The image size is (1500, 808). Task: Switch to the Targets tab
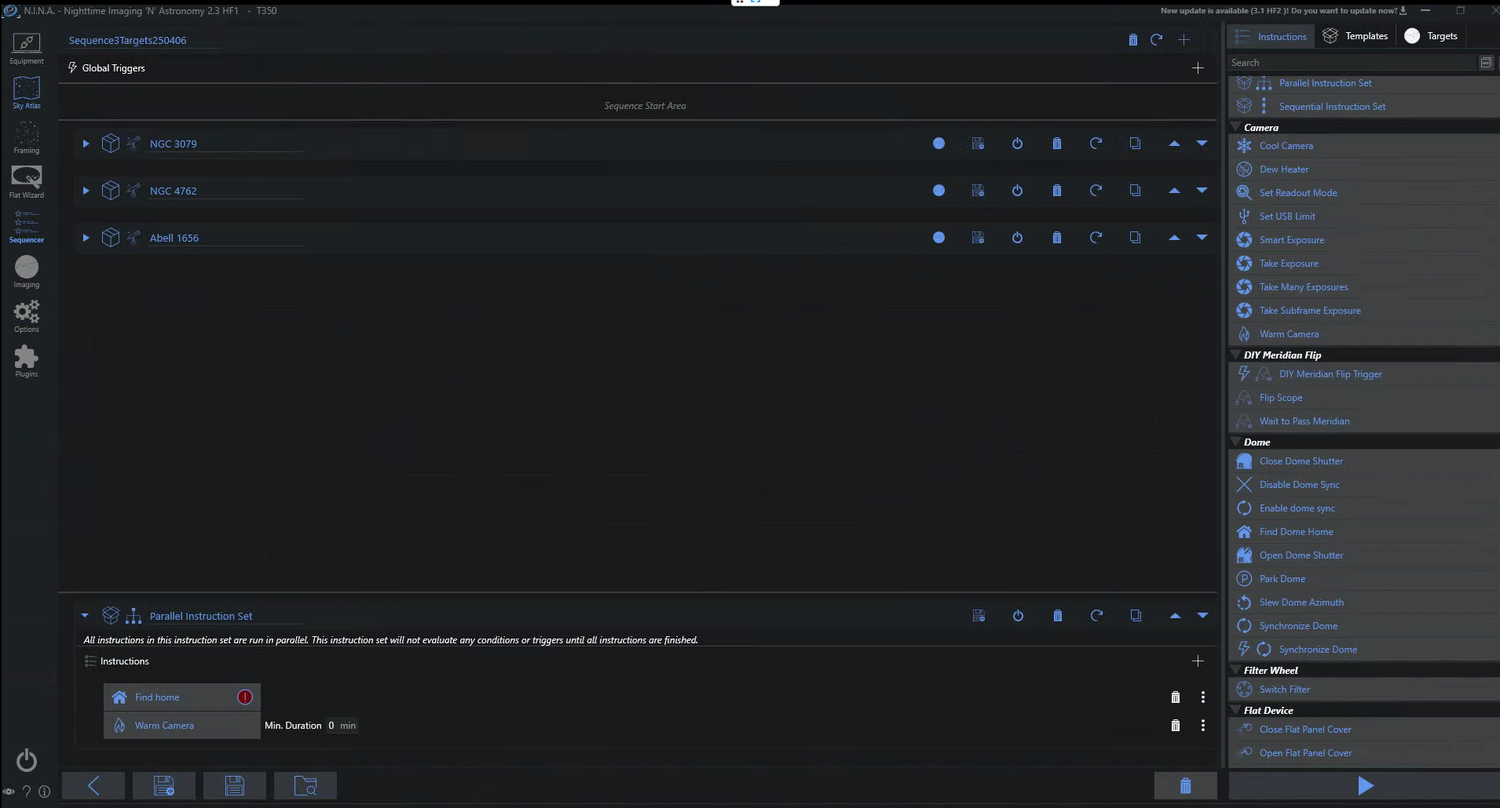(1431, 36)
